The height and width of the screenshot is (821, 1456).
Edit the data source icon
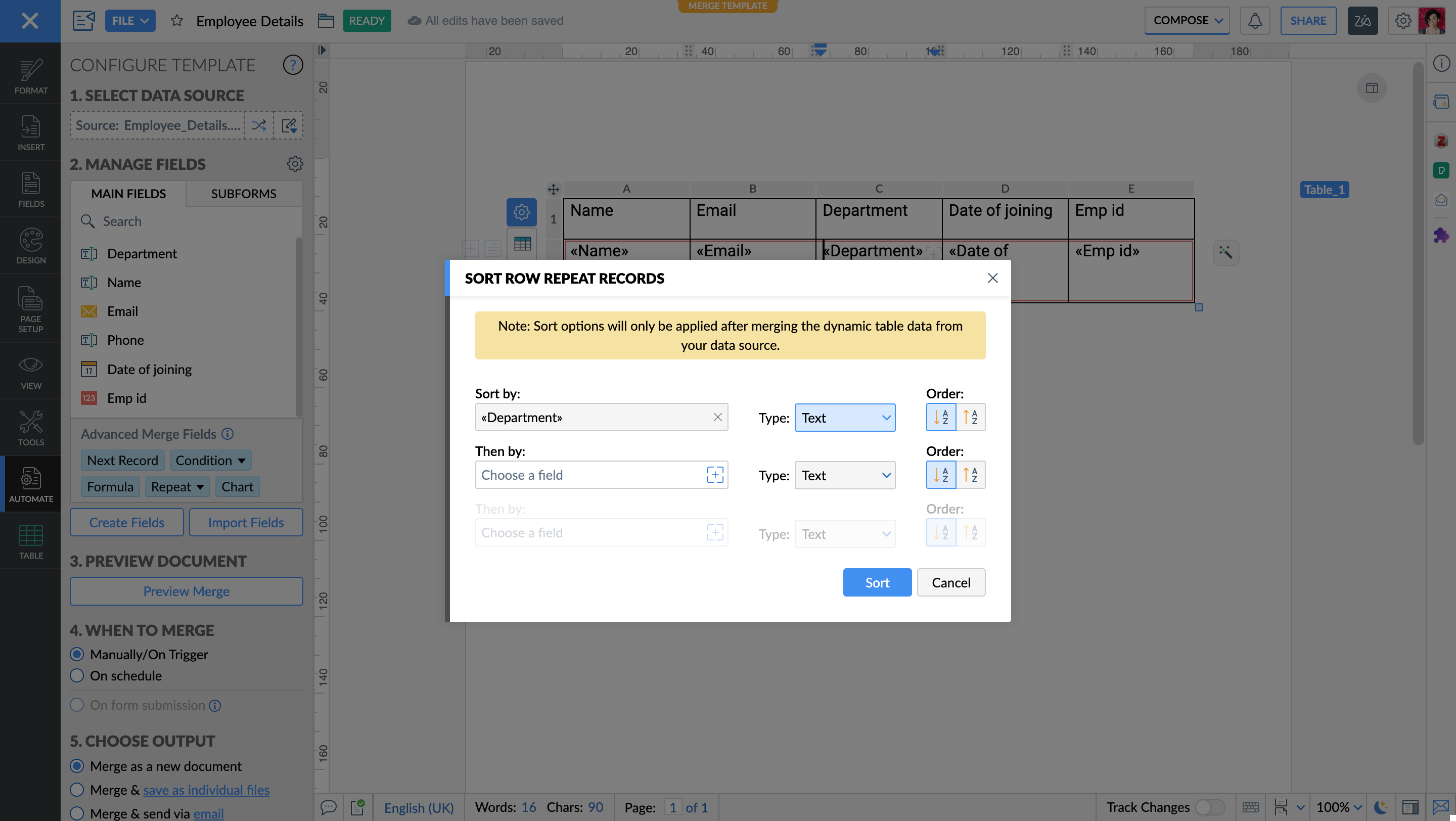[289, 125]
